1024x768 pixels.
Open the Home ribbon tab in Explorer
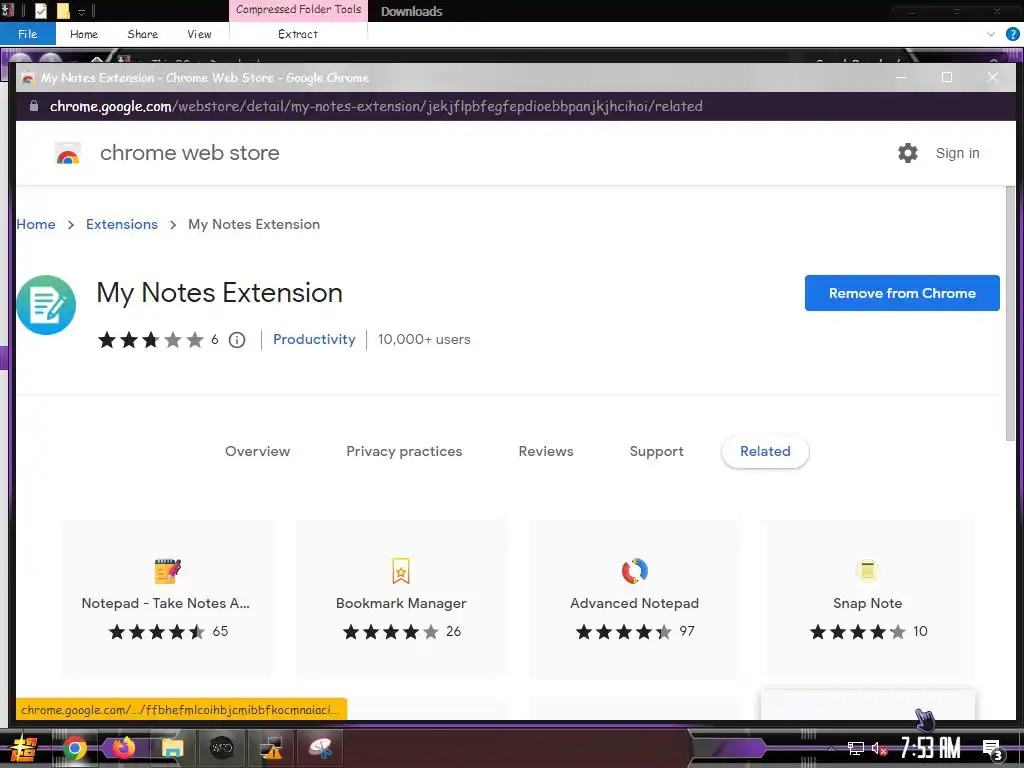pos(84,34)
